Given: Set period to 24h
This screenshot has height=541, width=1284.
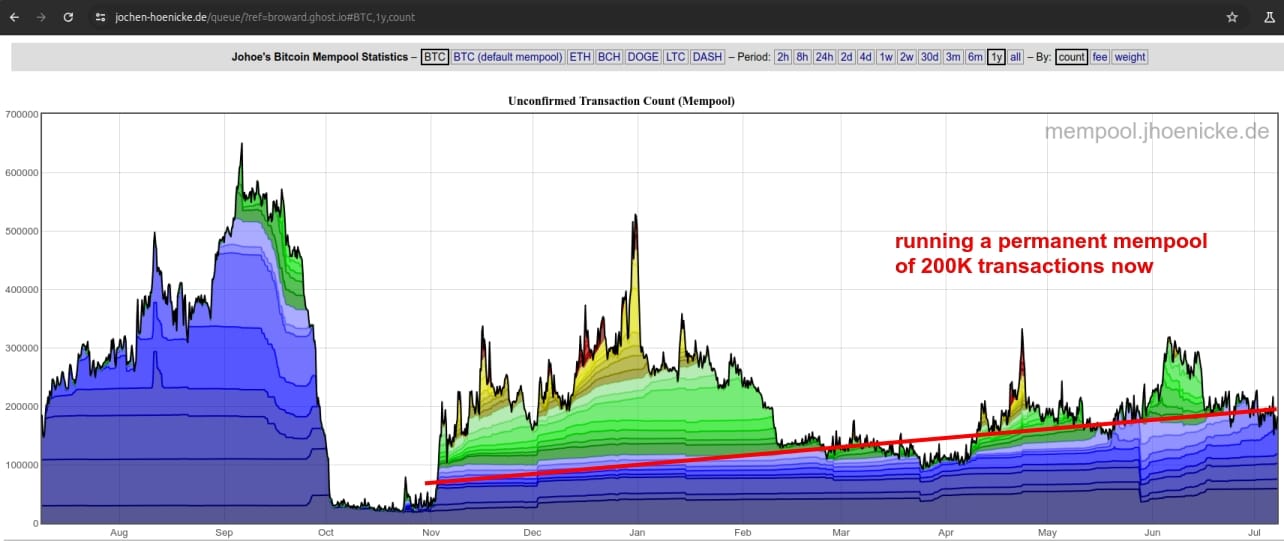Looking at the screenshot, I should (x=824, y=57).
